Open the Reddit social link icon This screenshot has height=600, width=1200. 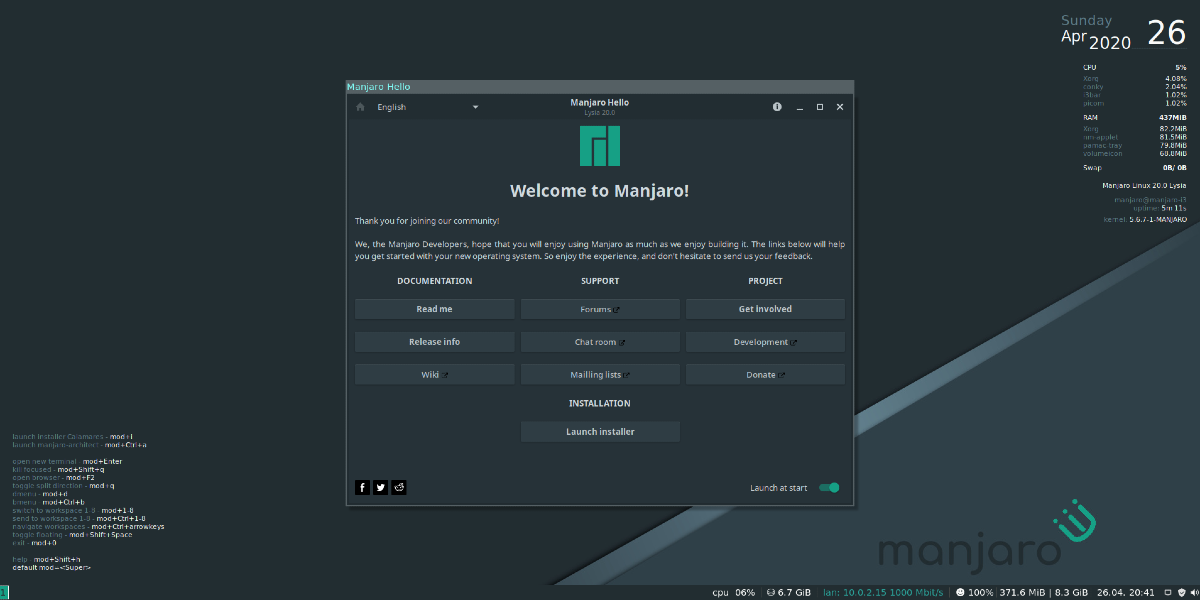(400, 488)
